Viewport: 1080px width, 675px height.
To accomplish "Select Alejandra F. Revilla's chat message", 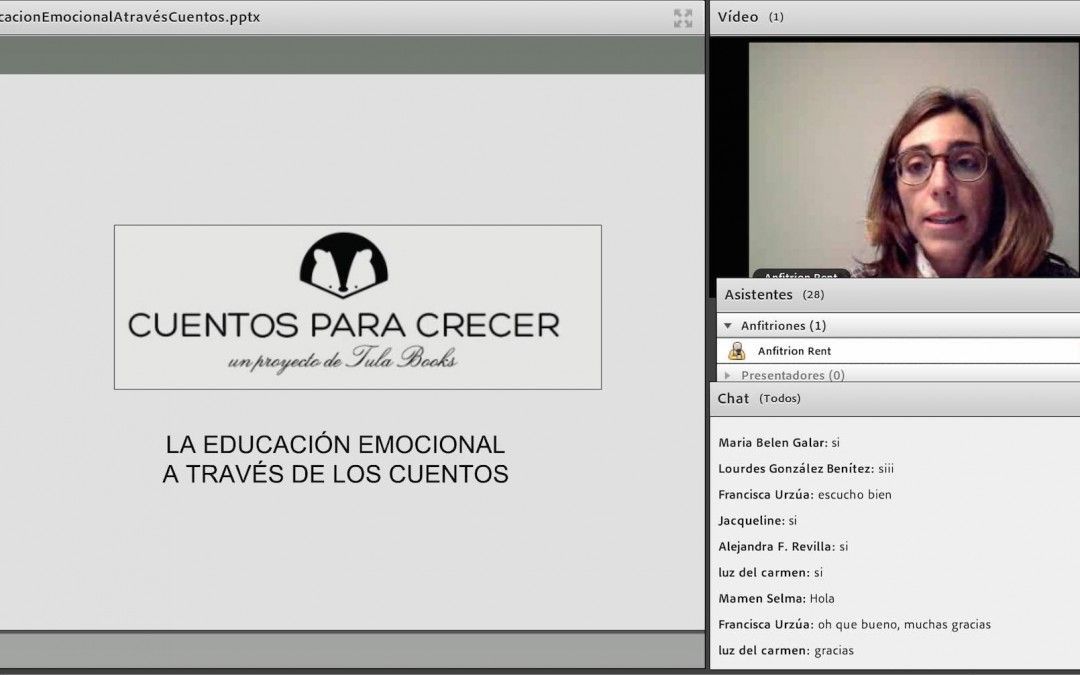I will click(783, 546).
